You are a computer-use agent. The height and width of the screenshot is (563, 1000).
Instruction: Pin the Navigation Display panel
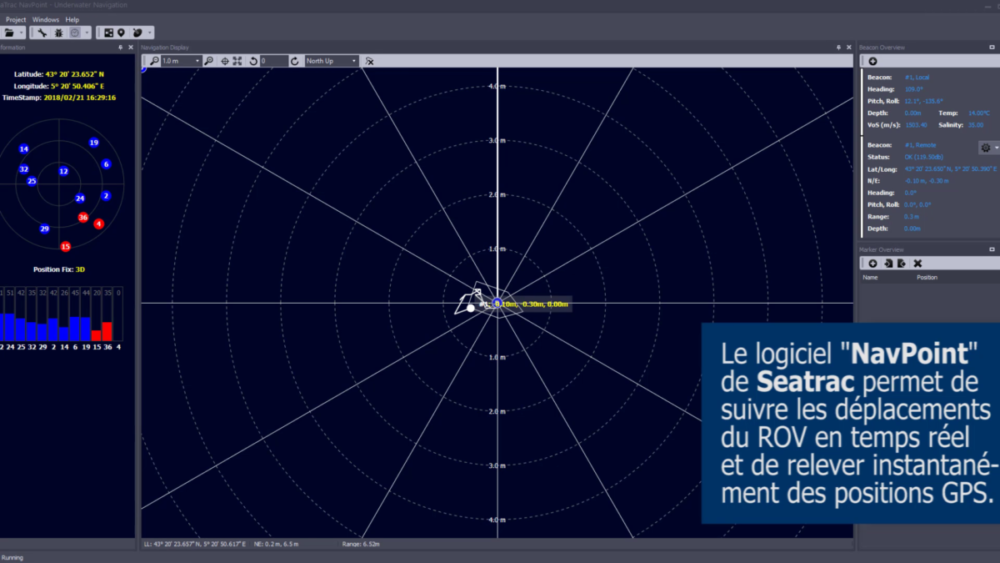(x=838, y=47)
